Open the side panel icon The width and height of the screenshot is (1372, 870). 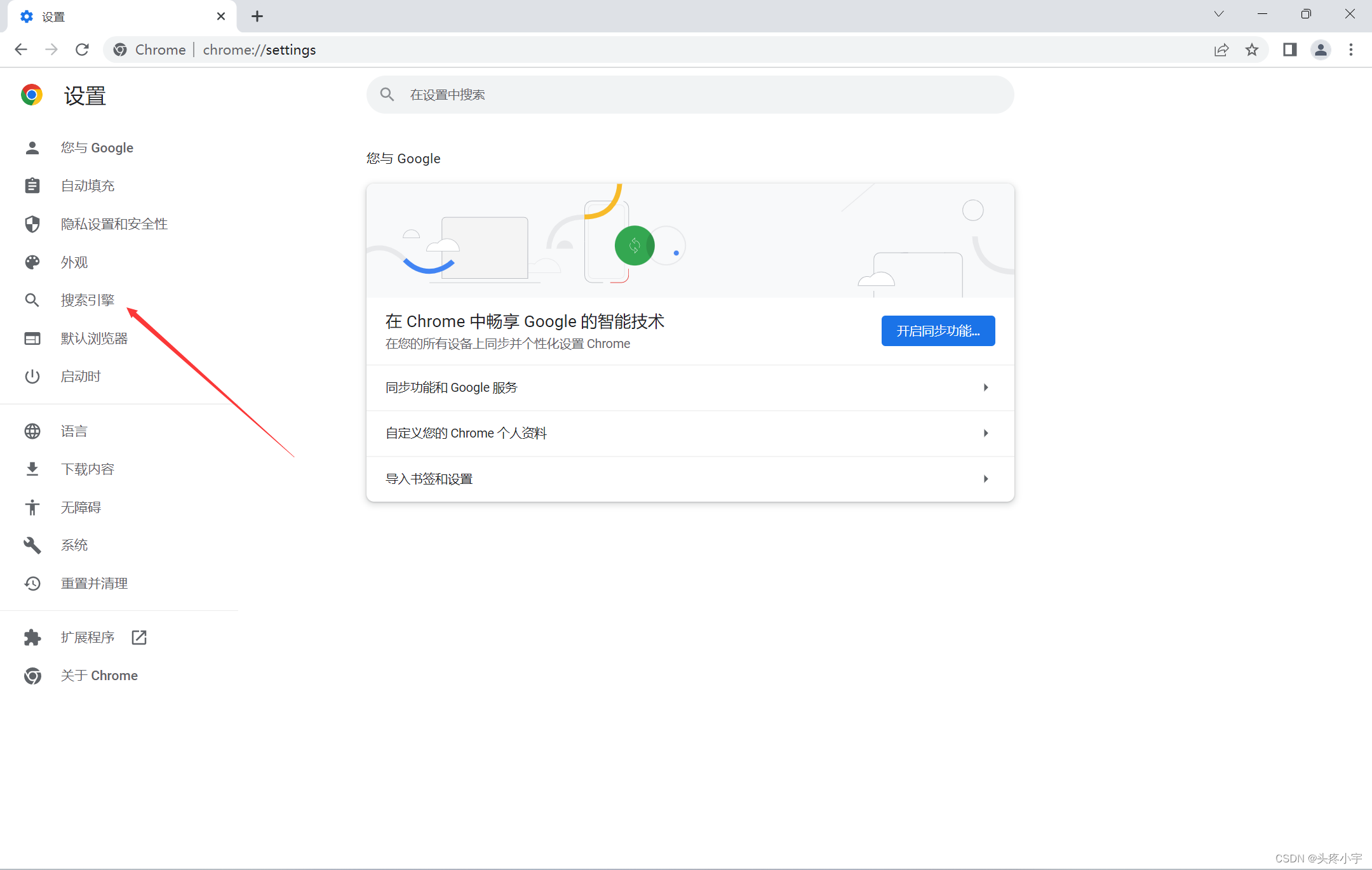[x=1289, y=50]
